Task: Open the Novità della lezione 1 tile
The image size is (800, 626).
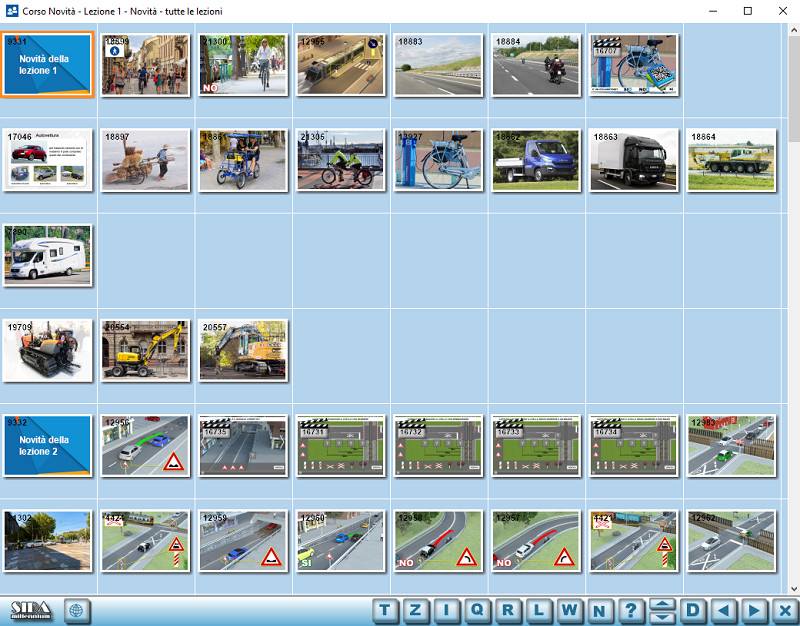Action: pos(47,65)
